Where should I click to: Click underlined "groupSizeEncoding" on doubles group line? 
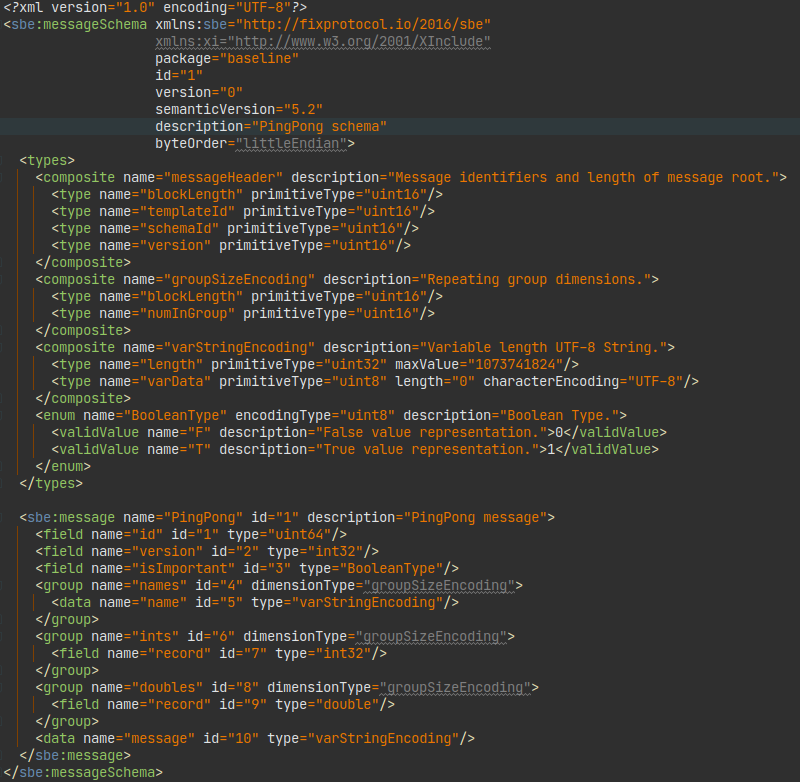[x=455, y=688]
